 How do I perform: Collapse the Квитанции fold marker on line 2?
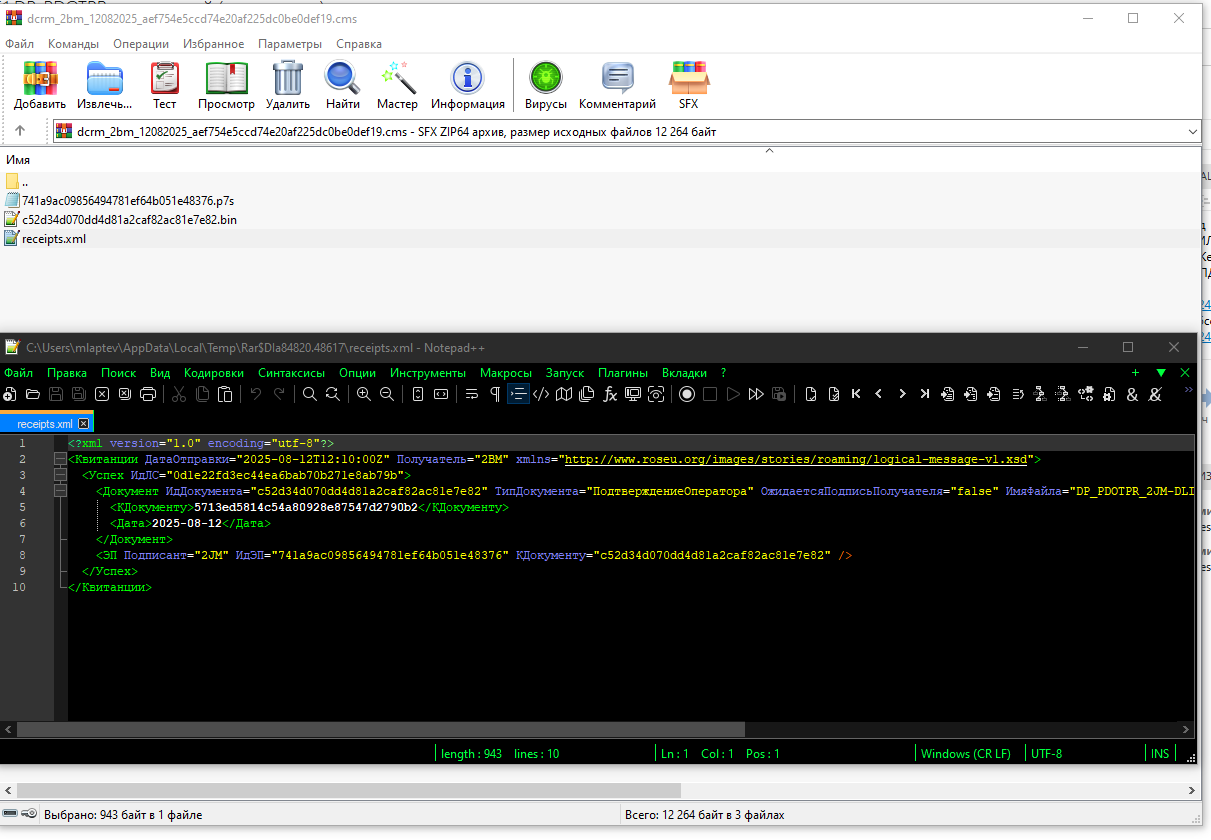click(x=60, y=459)
